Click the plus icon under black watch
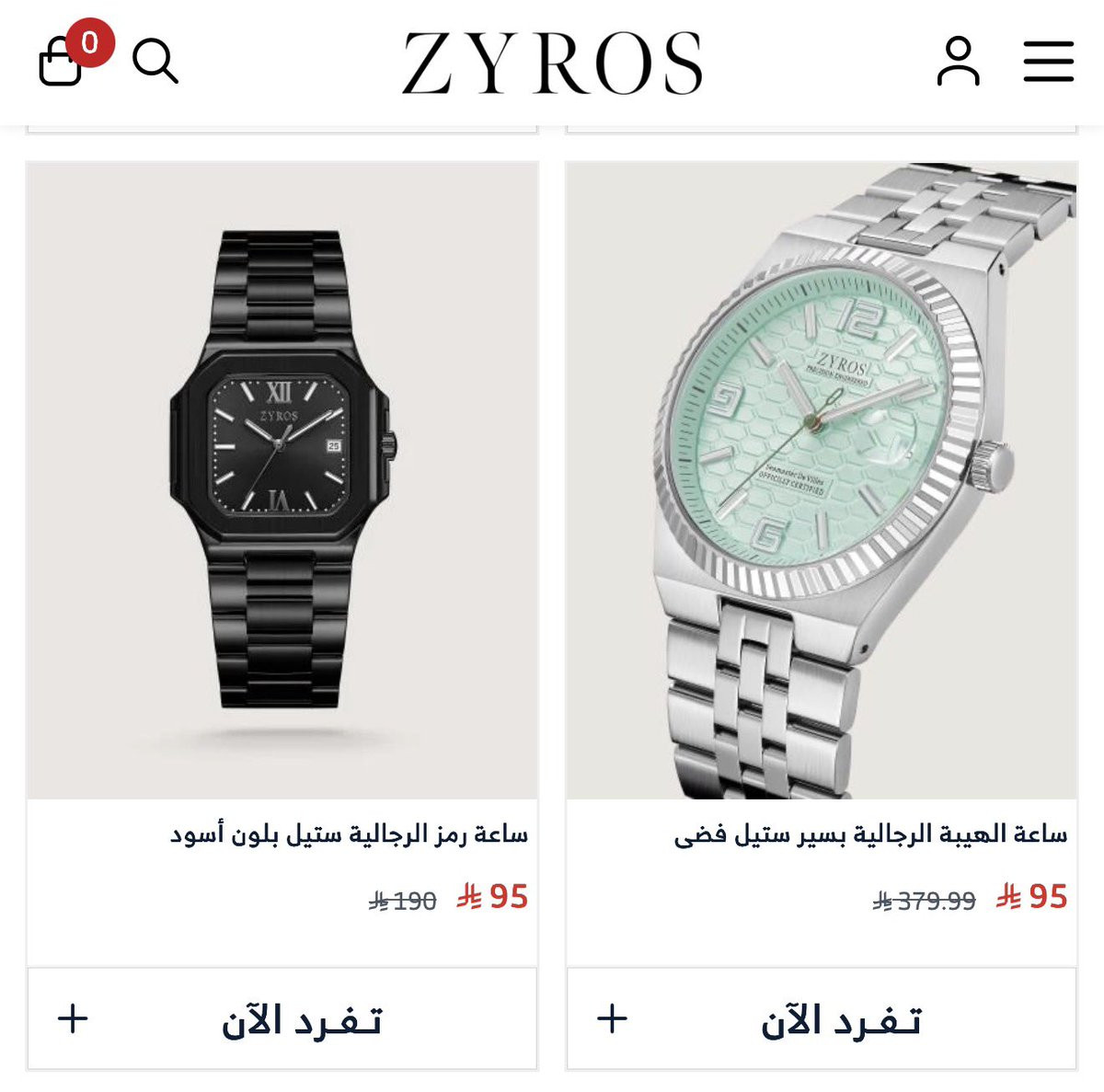The height and width of the screenshot is (1092, 1104). (73, 1018)
